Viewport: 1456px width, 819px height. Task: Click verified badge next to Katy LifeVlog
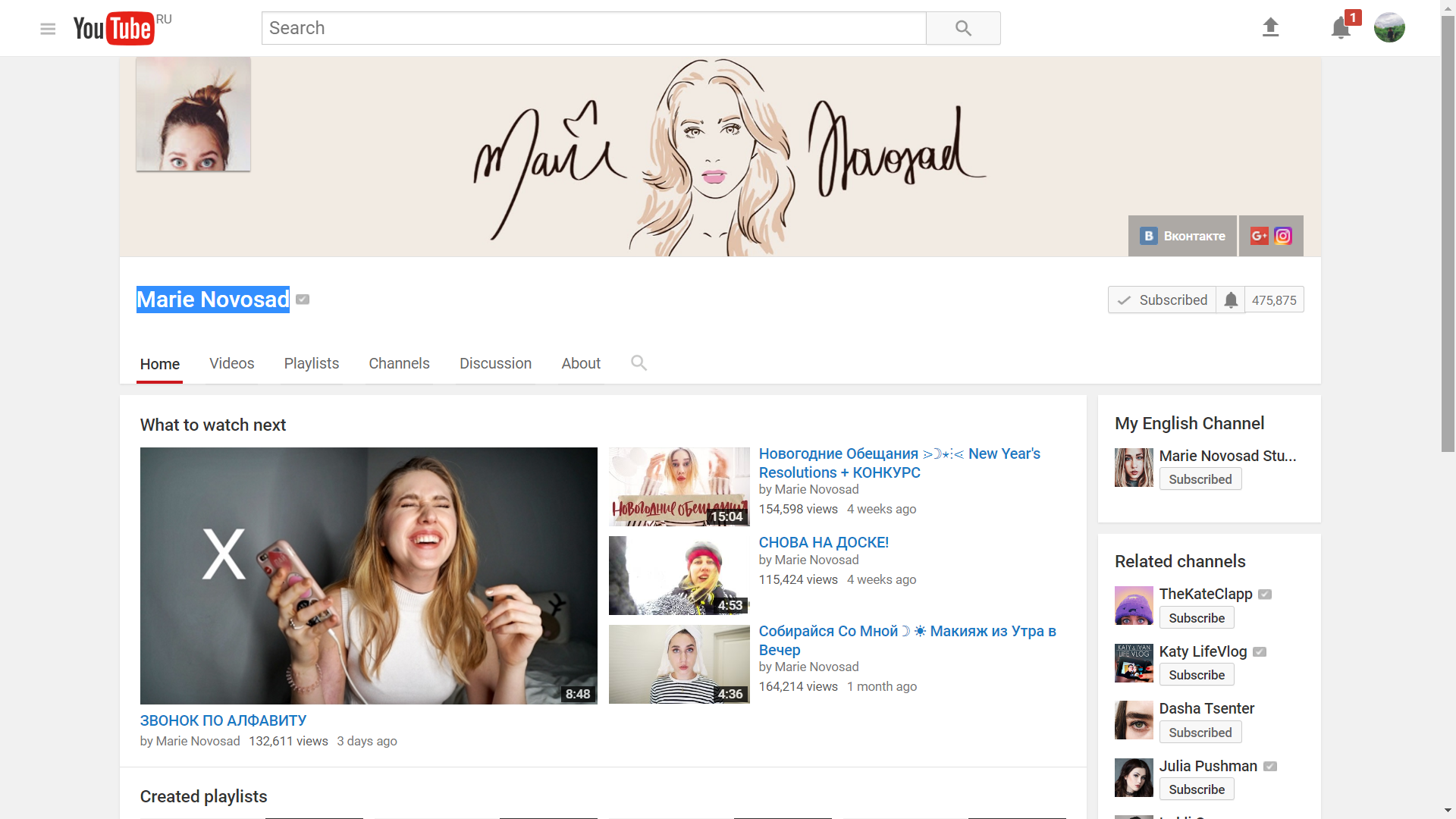[1260, 652]
